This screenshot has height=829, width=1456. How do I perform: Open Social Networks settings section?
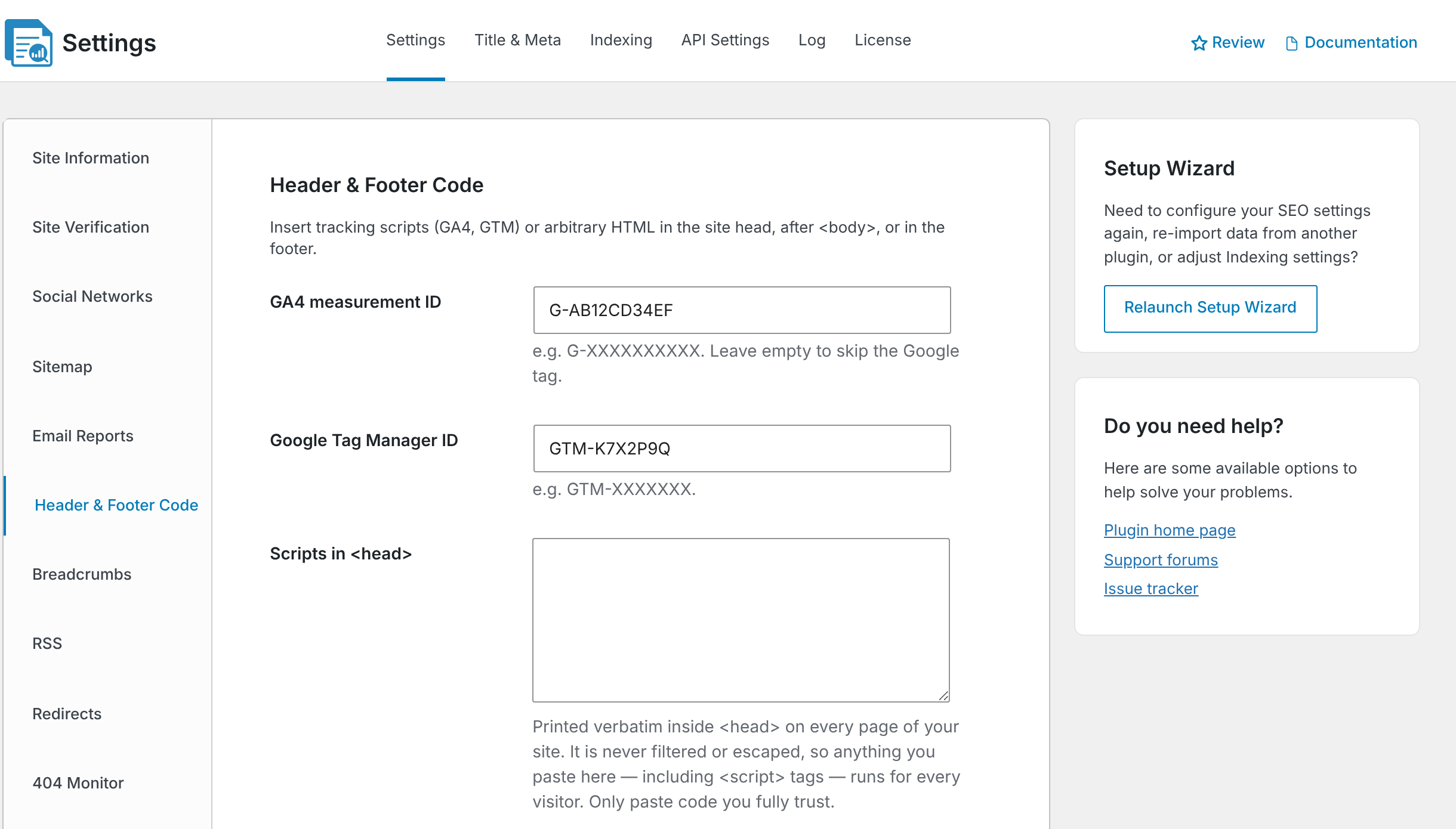coord(92,296)
